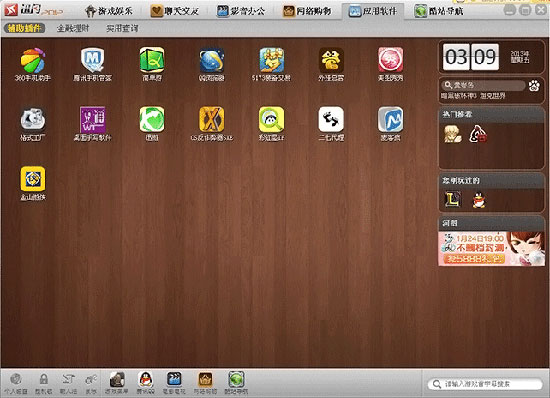The height and width of the screenshot is (398, 550).
Task: Switch to the online shopping tab
Action: point(307,11)
